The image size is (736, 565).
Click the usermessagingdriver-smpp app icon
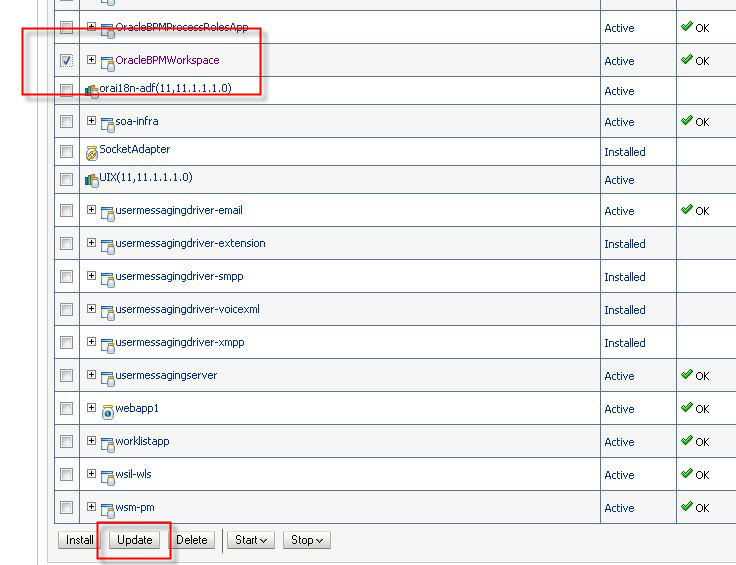(x=108, y=280)
